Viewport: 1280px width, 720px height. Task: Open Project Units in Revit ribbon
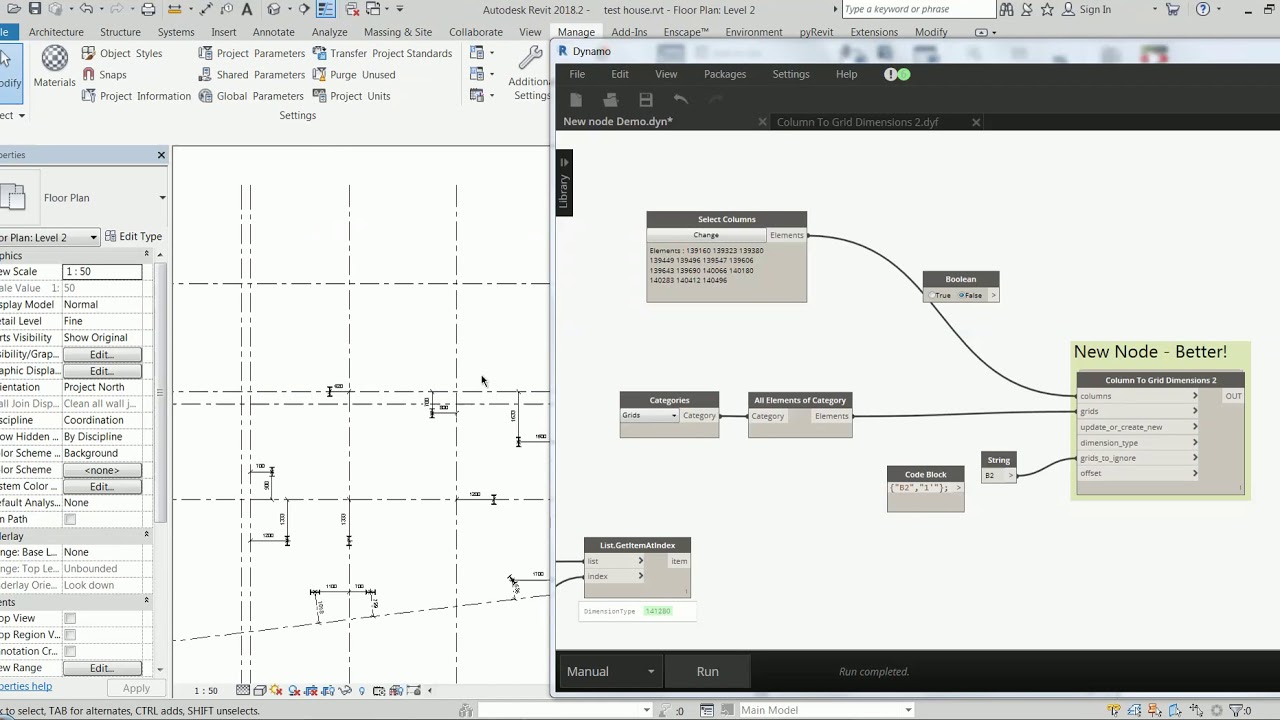[351, 96]
